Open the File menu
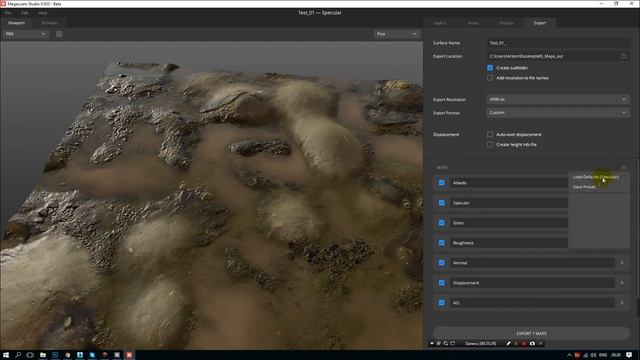The image size is (640, 360). 8,13
